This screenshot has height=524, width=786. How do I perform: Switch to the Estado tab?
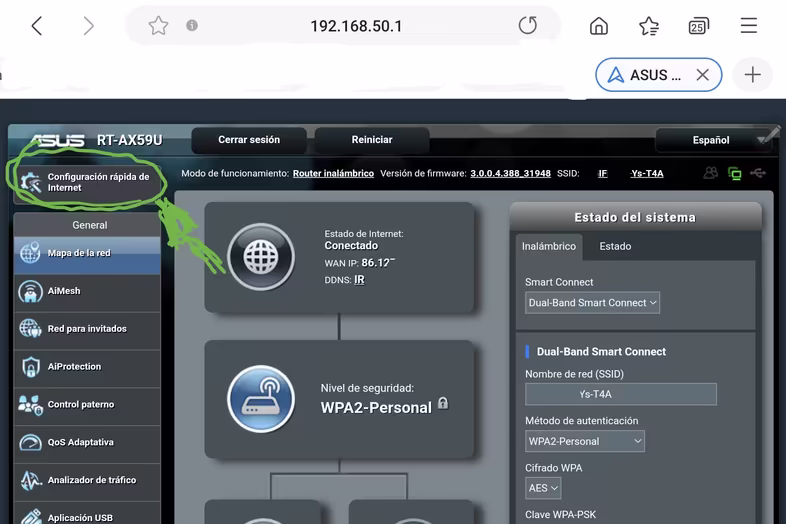coord(615,246)
